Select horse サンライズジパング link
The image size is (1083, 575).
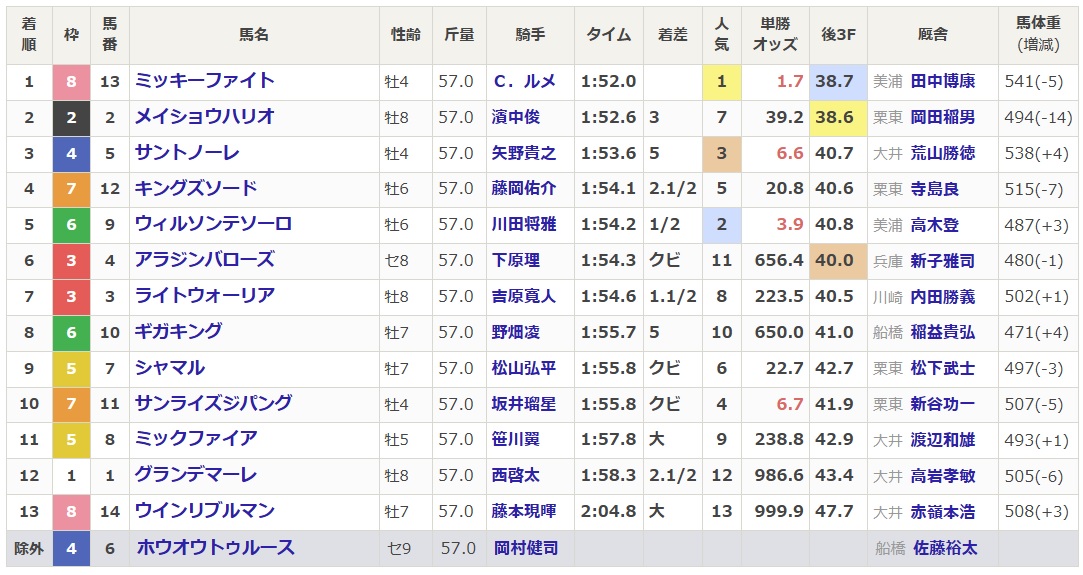213,403
